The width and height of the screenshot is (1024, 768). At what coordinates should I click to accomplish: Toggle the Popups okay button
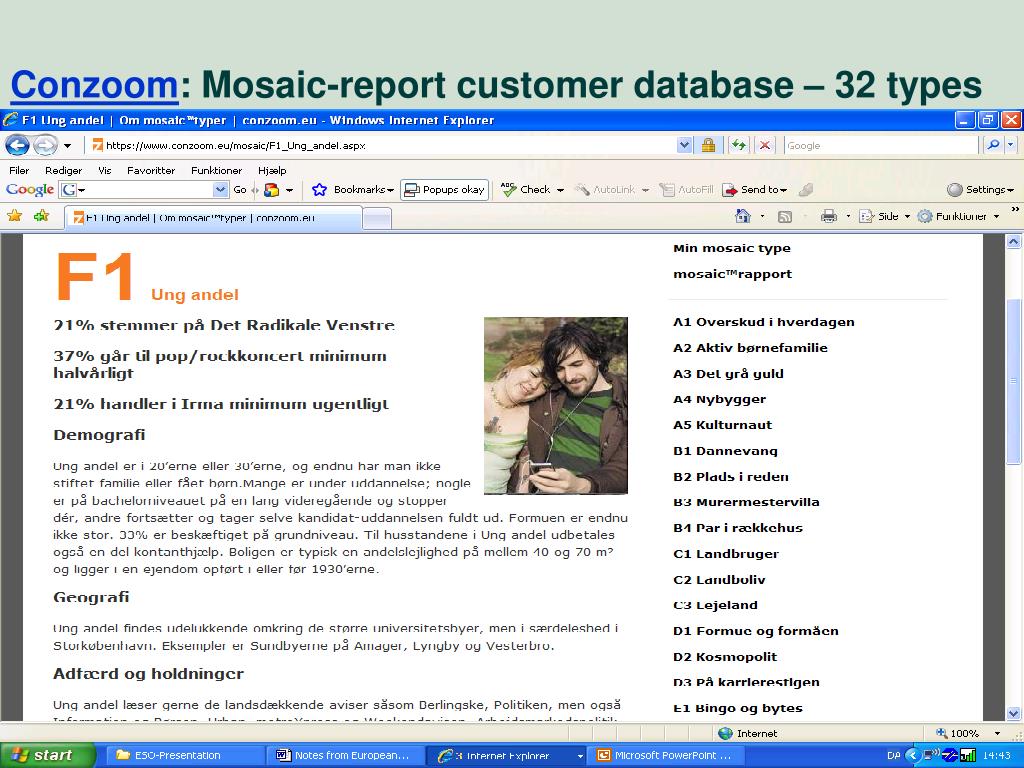[x=445, y=189]
